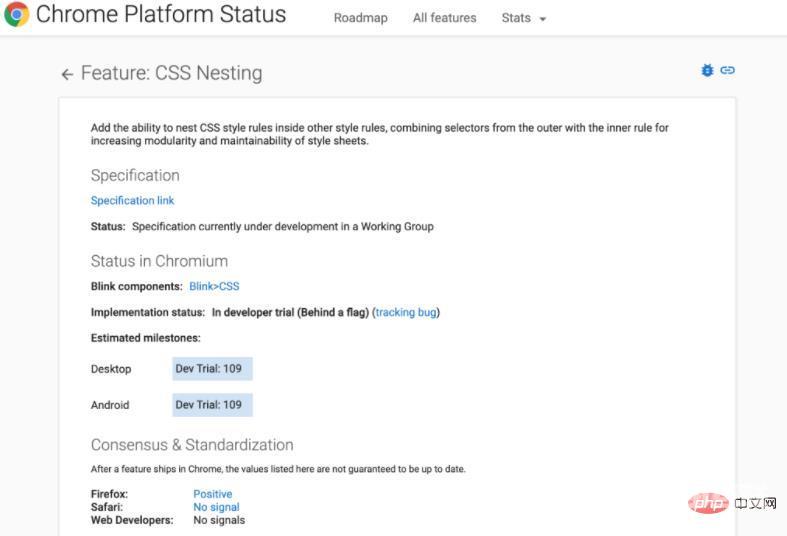Open the tracking bug link
The height and width of the screenshot is (536, 787).
(406, 312)
